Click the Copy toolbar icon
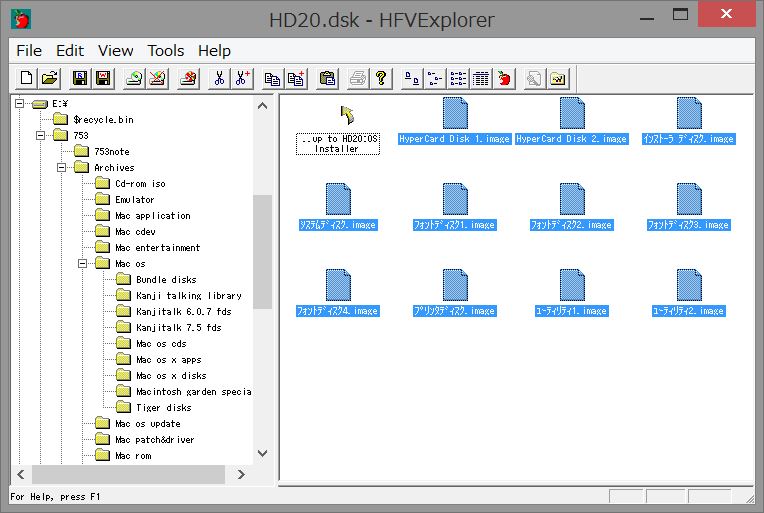764x513 pixels. click(272, 78)
